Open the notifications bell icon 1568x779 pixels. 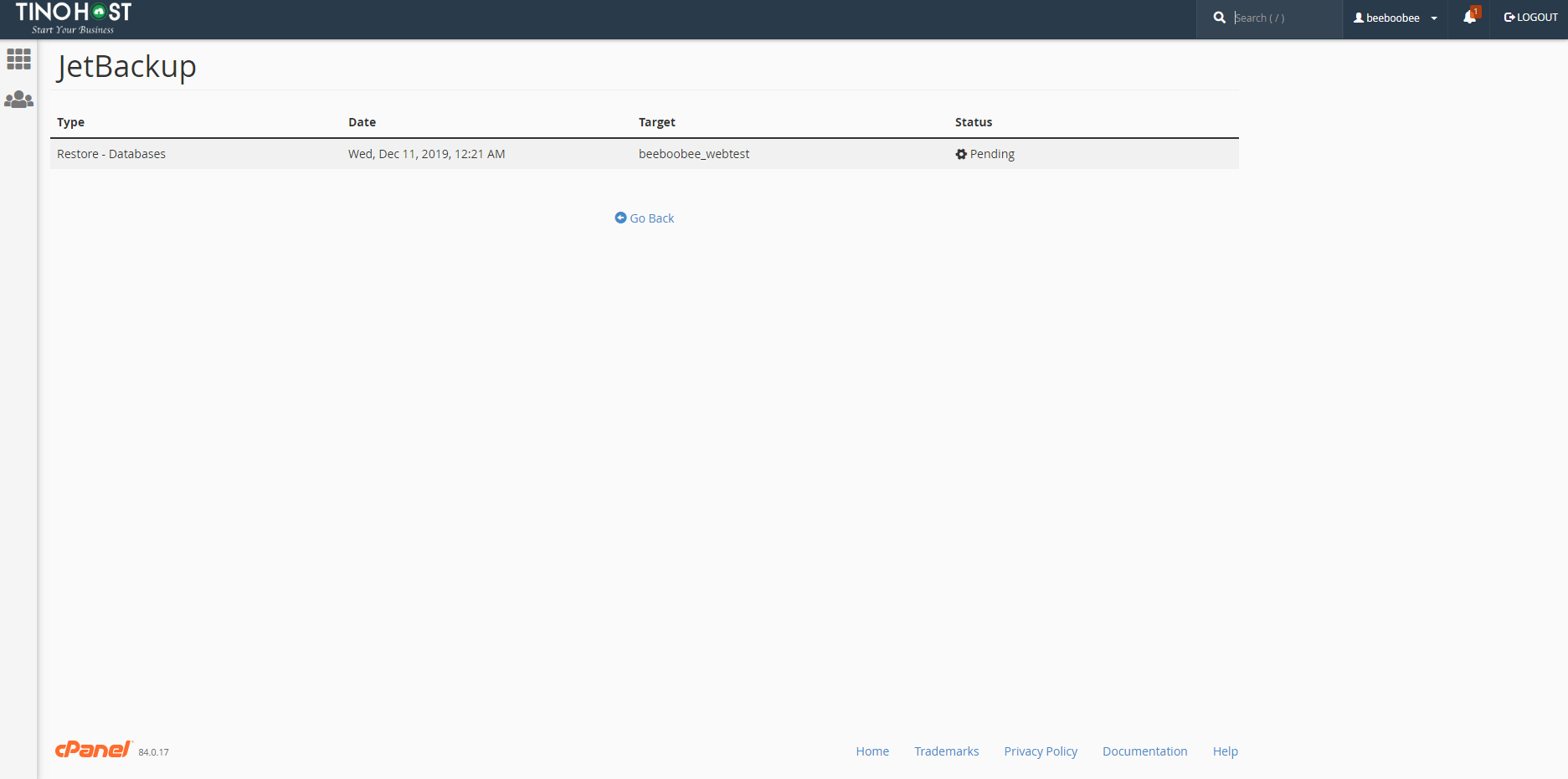(x=1470, y=16)
